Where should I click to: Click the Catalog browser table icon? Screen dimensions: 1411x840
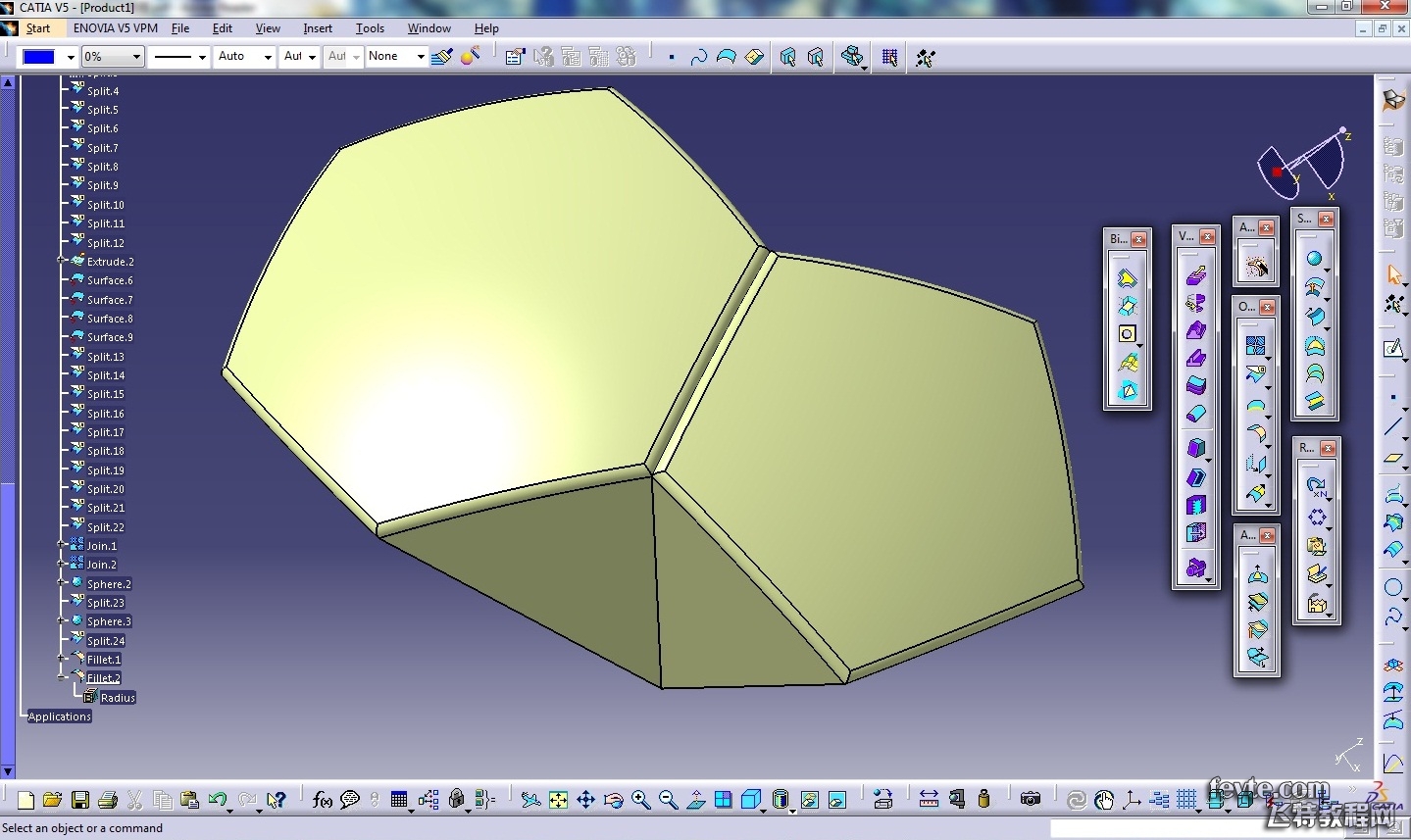pos(399,800)
